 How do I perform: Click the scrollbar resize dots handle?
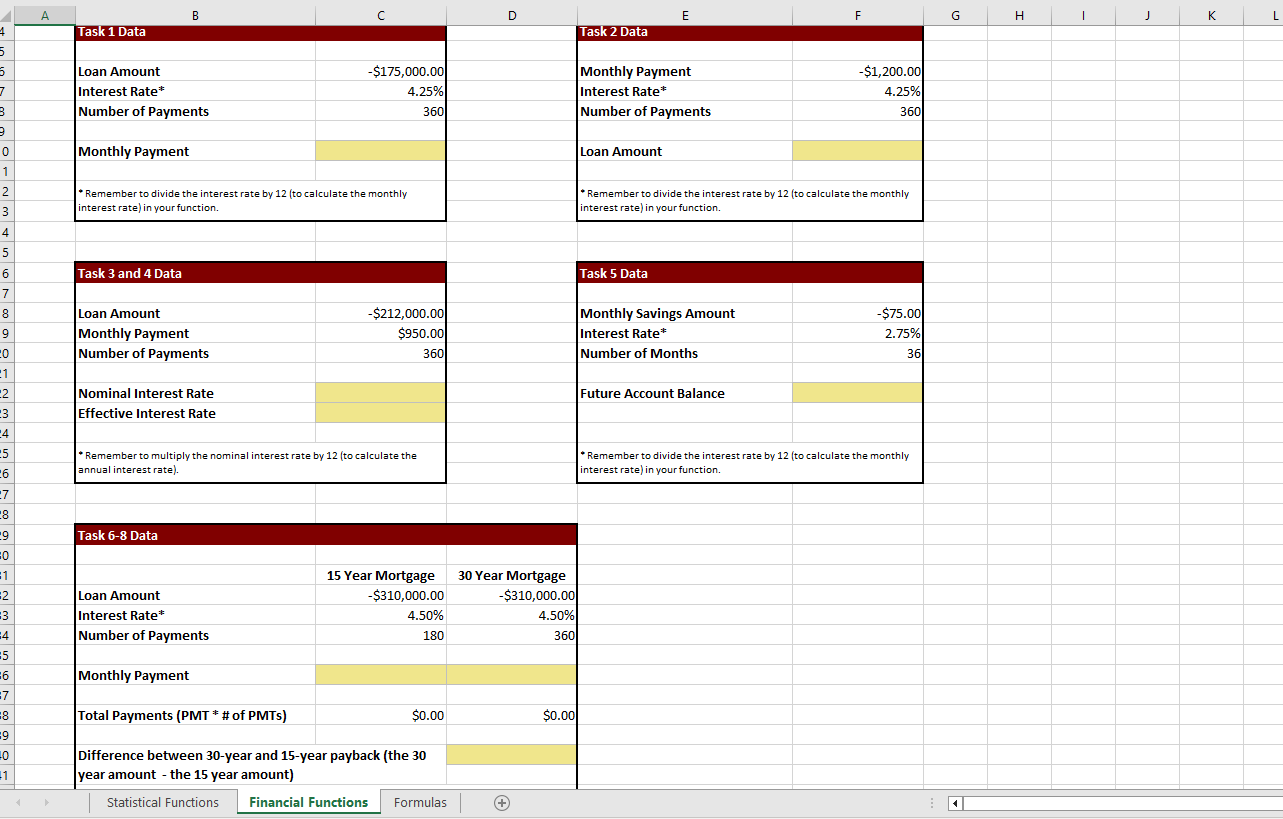pos(931,802)
